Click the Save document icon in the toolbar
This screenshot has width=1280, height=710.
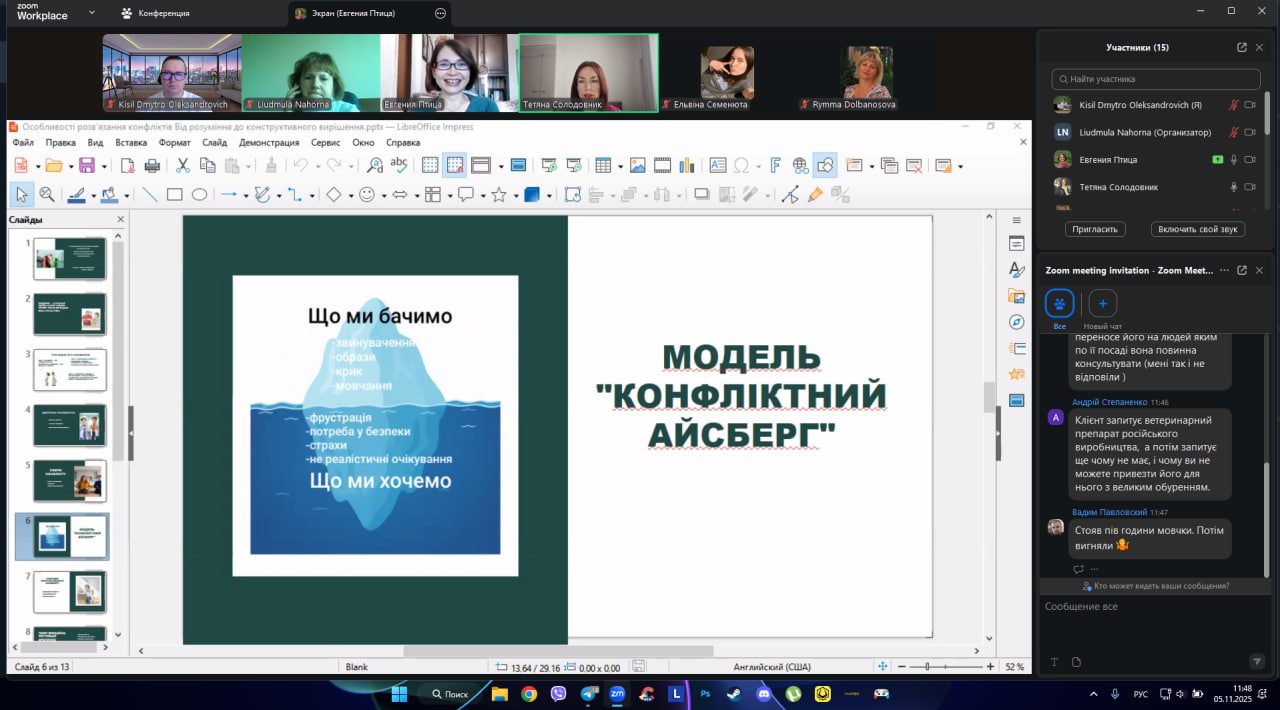point(86,166)
